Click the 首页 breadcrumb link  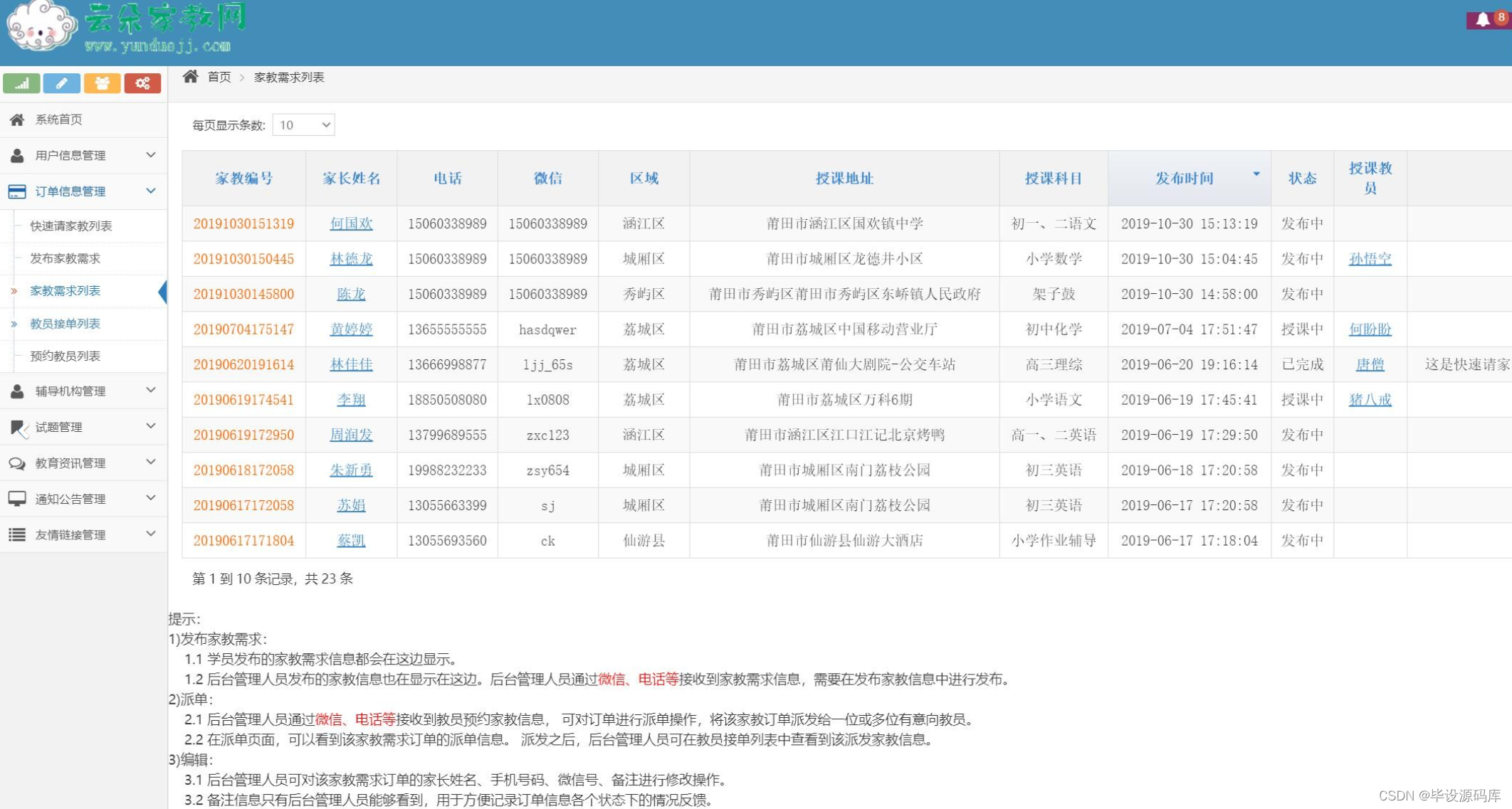219,77
